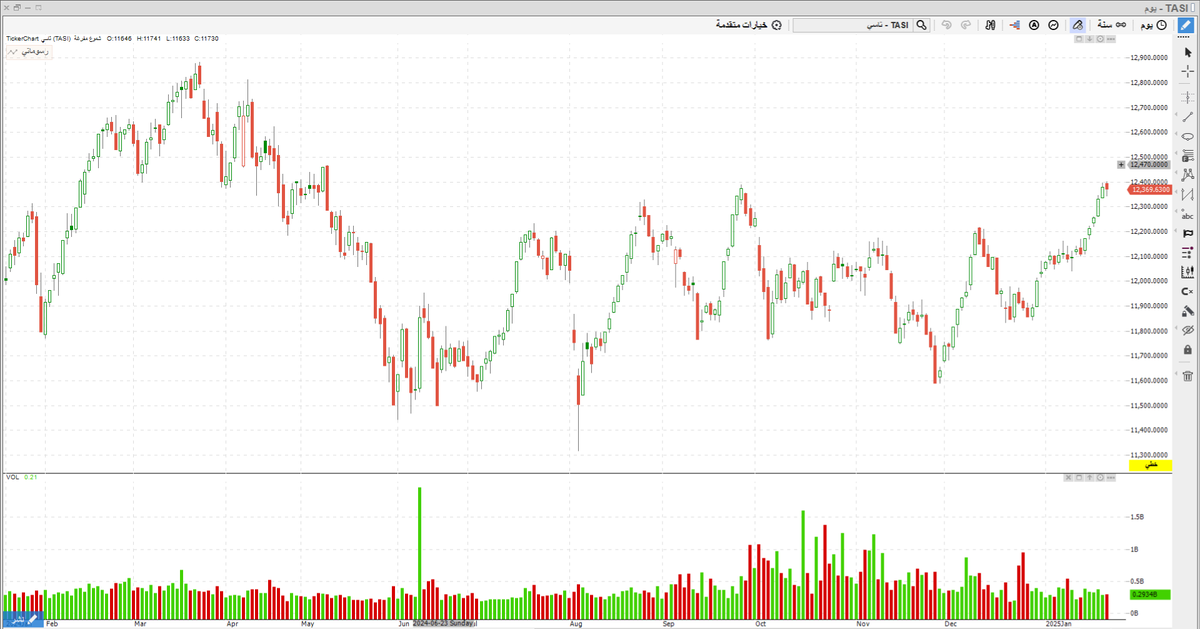Viewport: 1200px width, 629px height.
Task: Click the TASI symbol input field
Action: (x=853, y=25)
